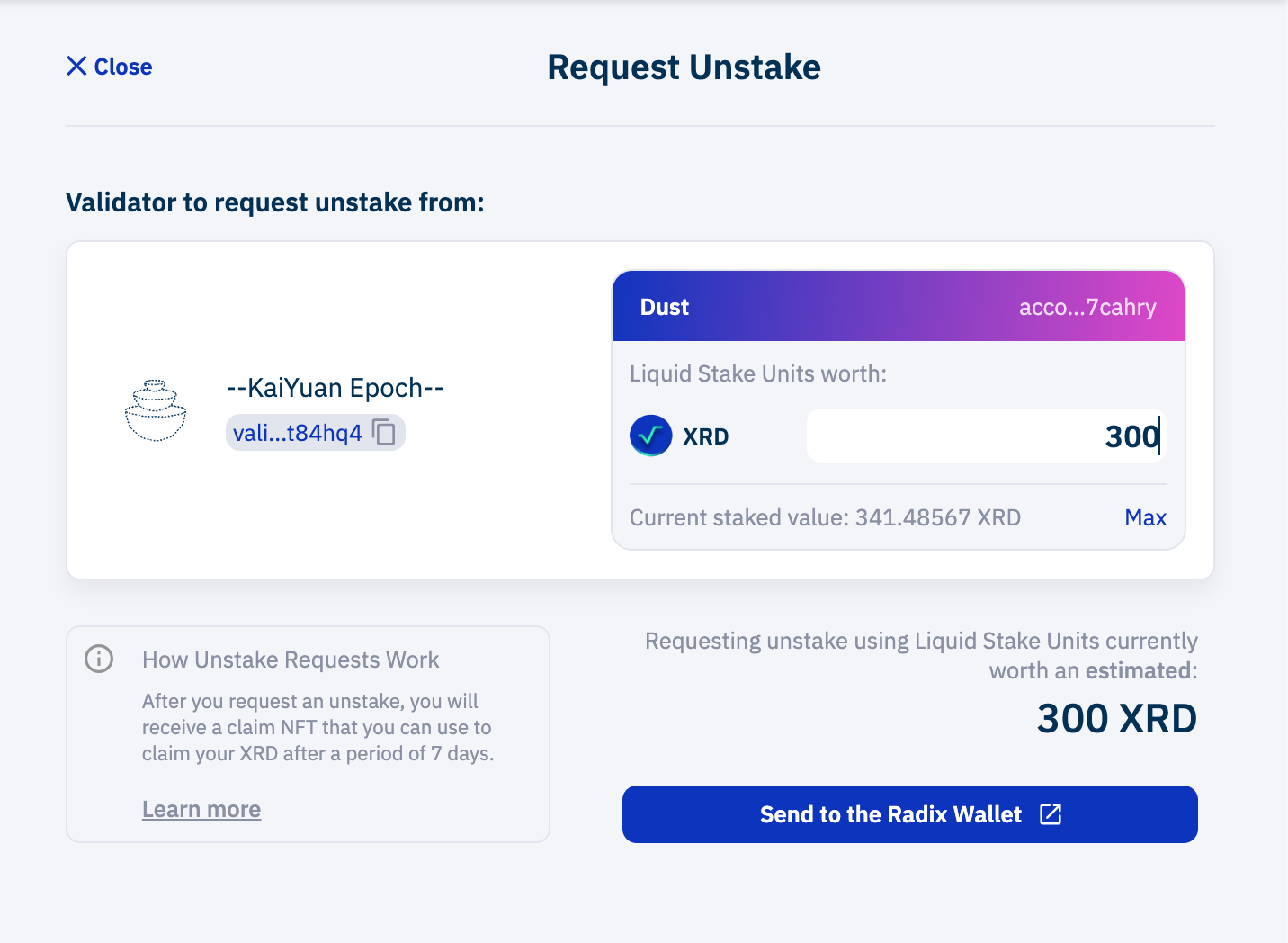Image resolution: width=1288 pixels, height=943 pixels.
Task: Click the vali...t84hq4 validator address
Action: pos(297,433)
